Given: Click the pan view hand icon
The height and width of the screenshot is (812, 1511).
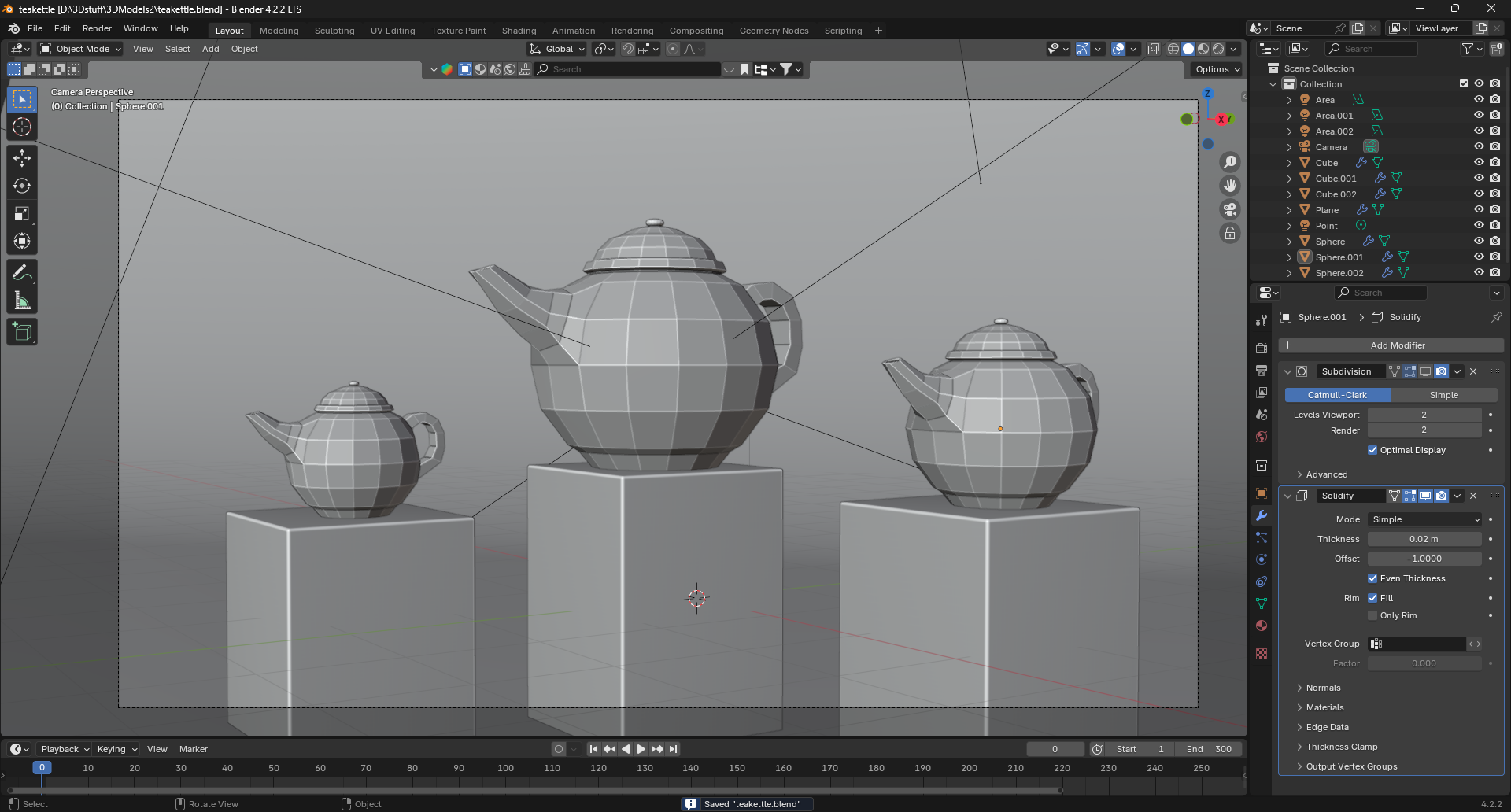Looking at the screenshot, I should pyautogui.click(x=1229, y=186).
